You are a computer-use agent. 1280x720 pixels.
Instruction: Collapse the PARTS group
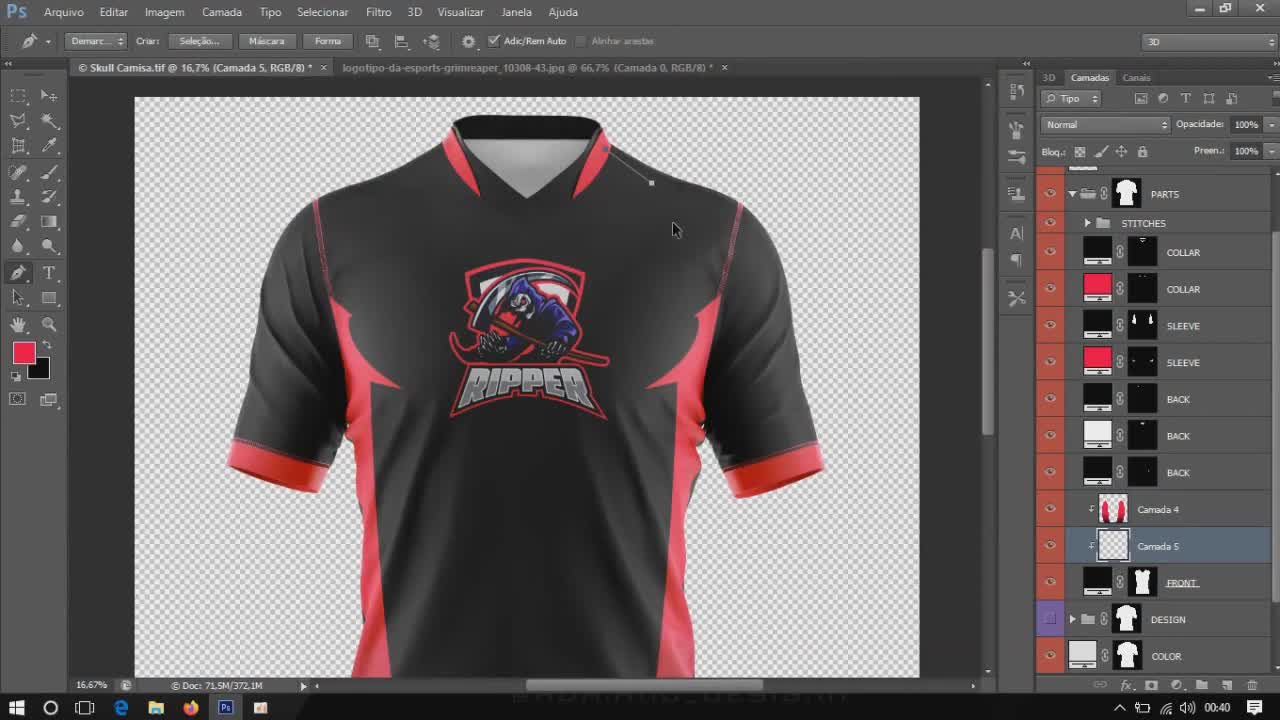pos(1073,194)
